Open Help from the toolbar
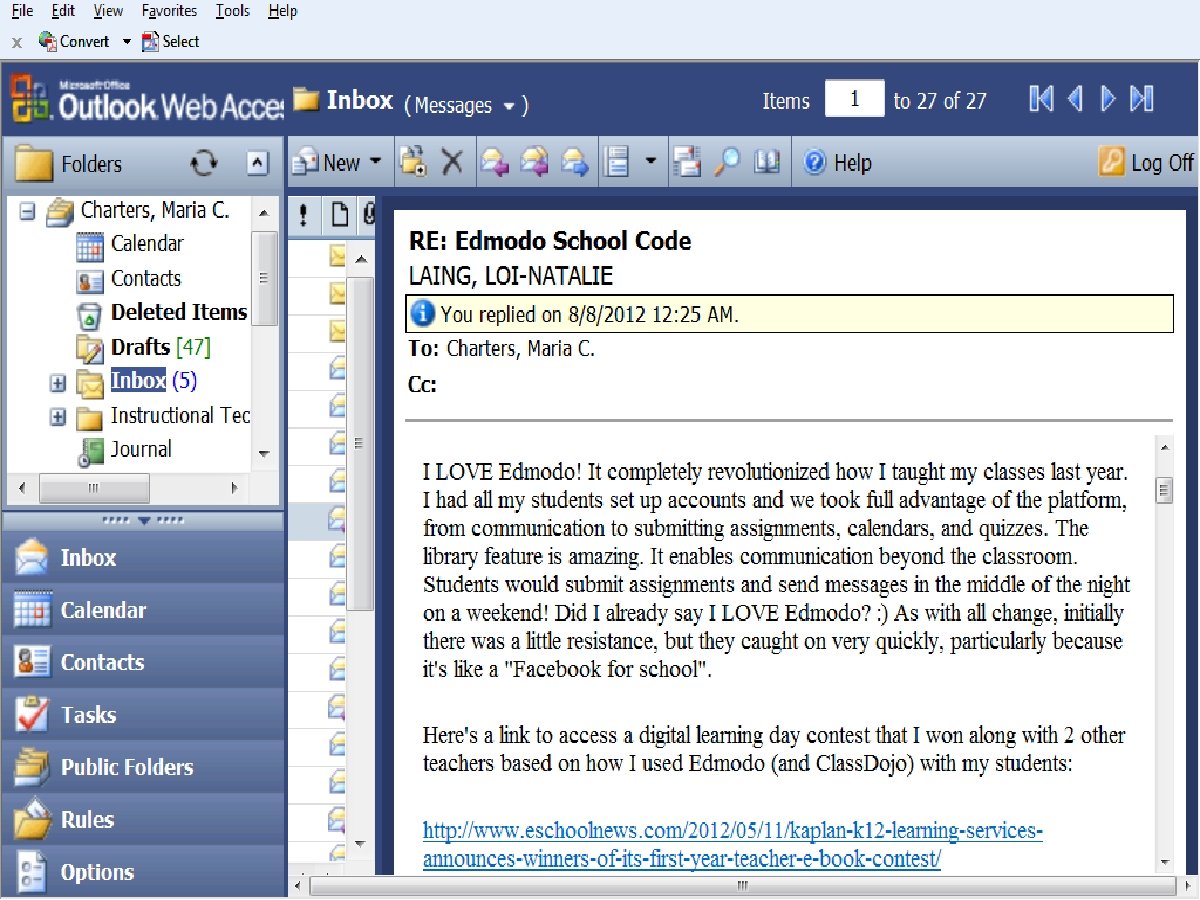Image resolution: width=1200 pixels, height=900 pixels. [x=838, y=163]
